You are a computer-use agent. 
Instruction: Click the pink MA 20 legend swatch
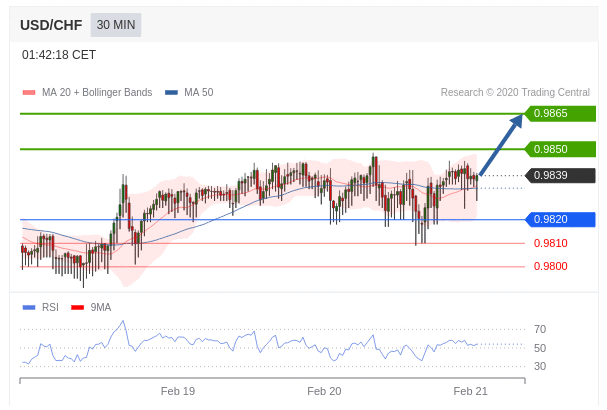[29, 93]
